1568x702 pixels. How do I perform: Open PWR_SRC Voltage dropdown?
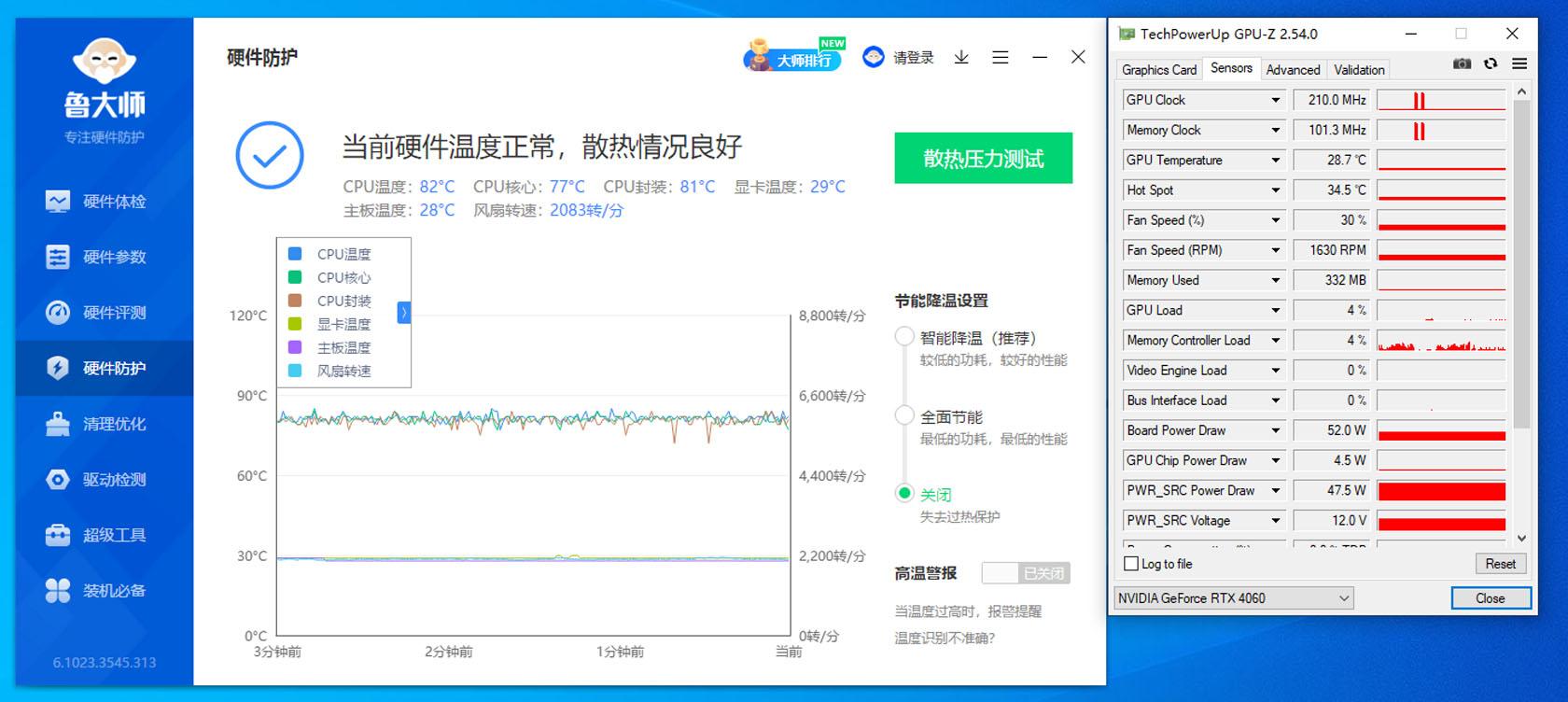[x=1275, y=521]
